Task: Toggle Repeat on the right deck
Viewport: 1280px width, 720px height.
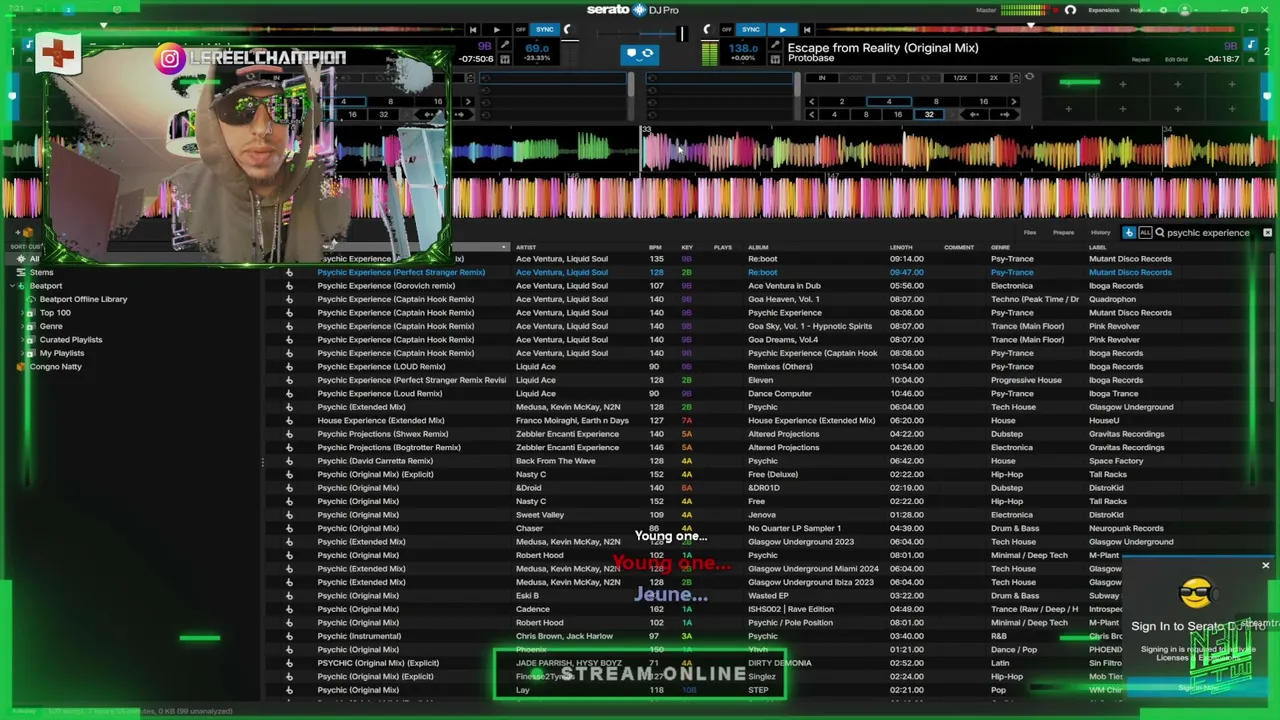Action: (1141, 59)
